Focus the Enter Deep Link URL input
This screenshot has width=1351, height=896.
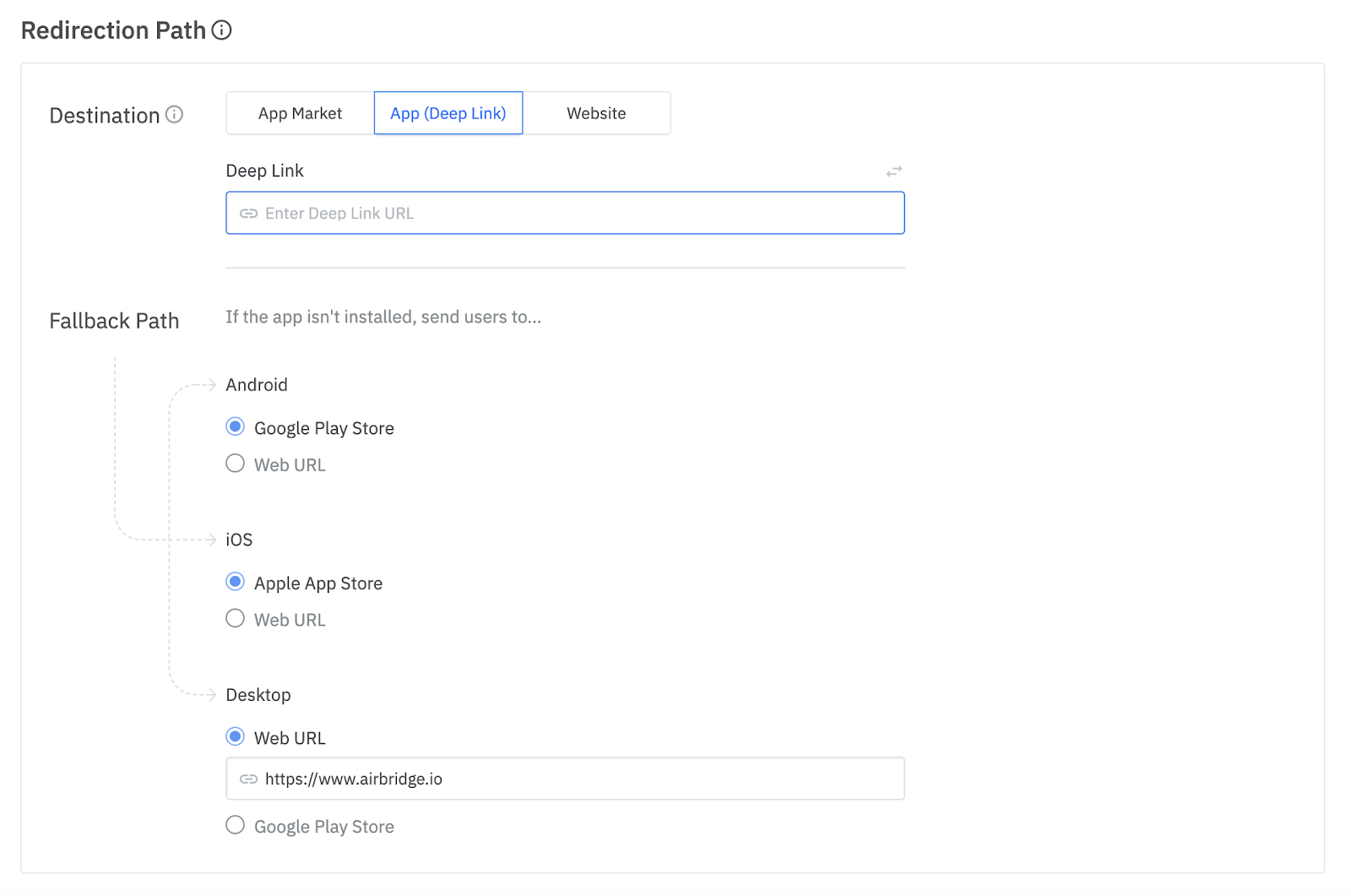click(x=565, y=213)
